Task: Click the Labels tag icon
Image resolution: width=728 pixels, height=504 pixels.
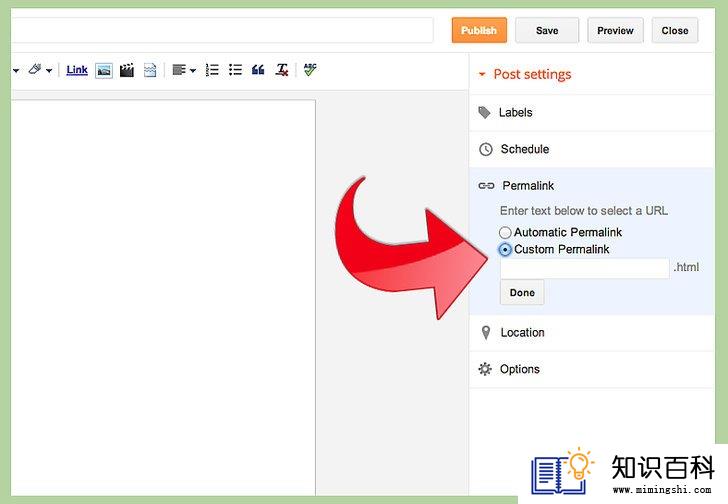Action: 484,113
